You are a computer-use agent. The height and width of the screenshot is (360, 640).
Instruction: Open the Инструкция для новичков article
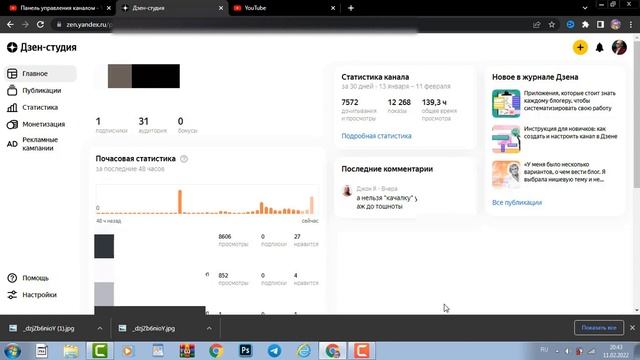click(x=570, y=133)
